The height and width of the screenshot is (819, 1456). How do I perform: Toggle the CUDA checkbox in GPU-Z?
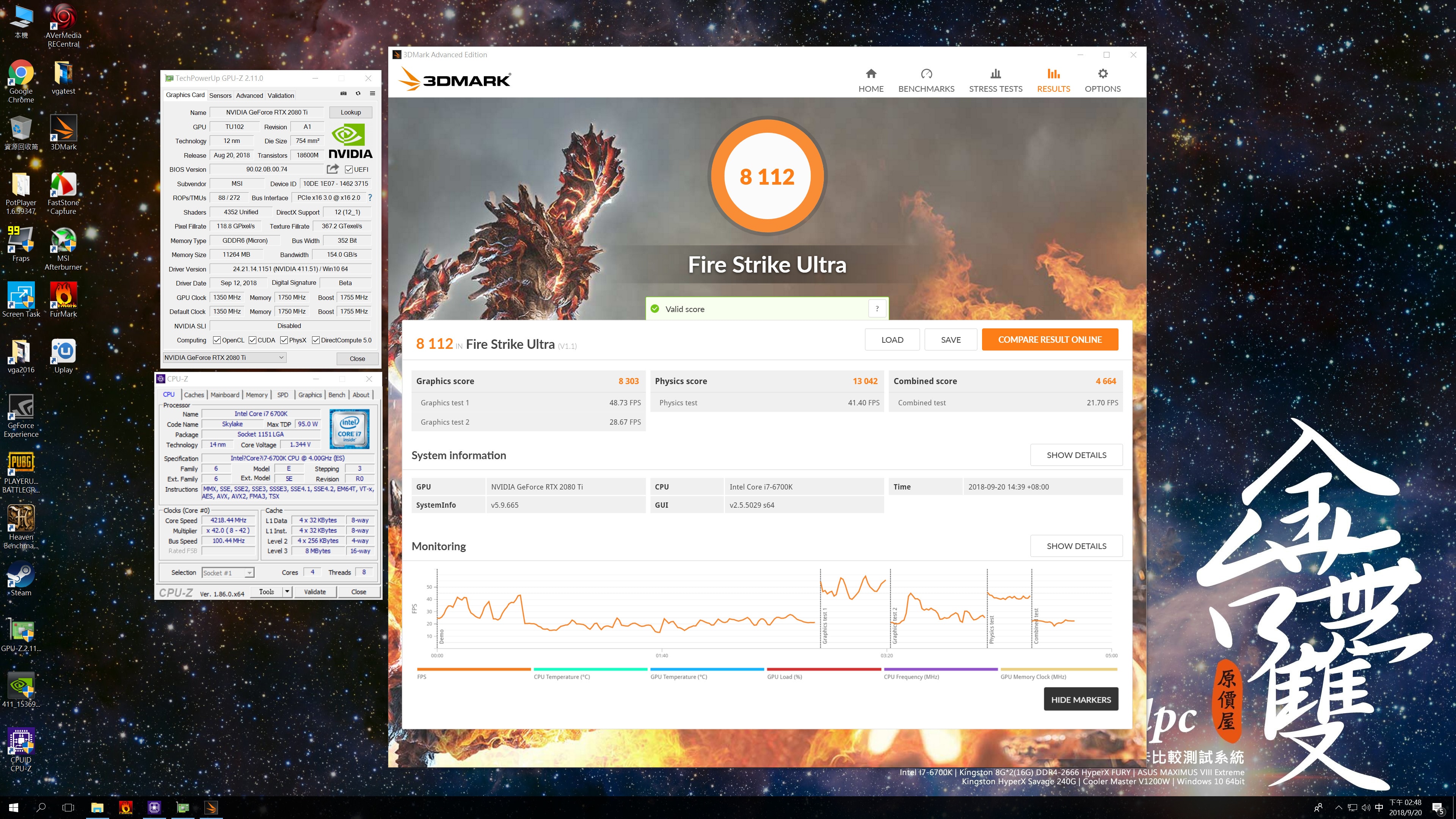[252, 340]
